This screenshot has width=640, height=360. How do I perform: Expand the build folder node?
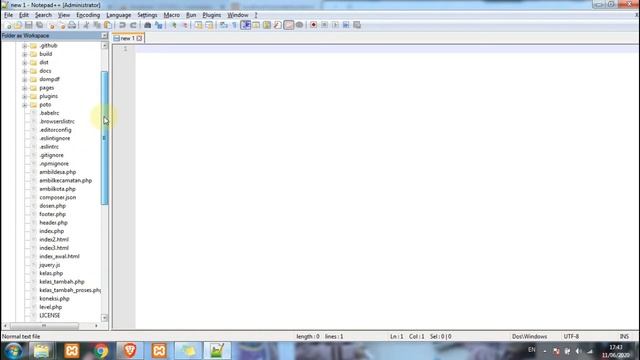24,54
